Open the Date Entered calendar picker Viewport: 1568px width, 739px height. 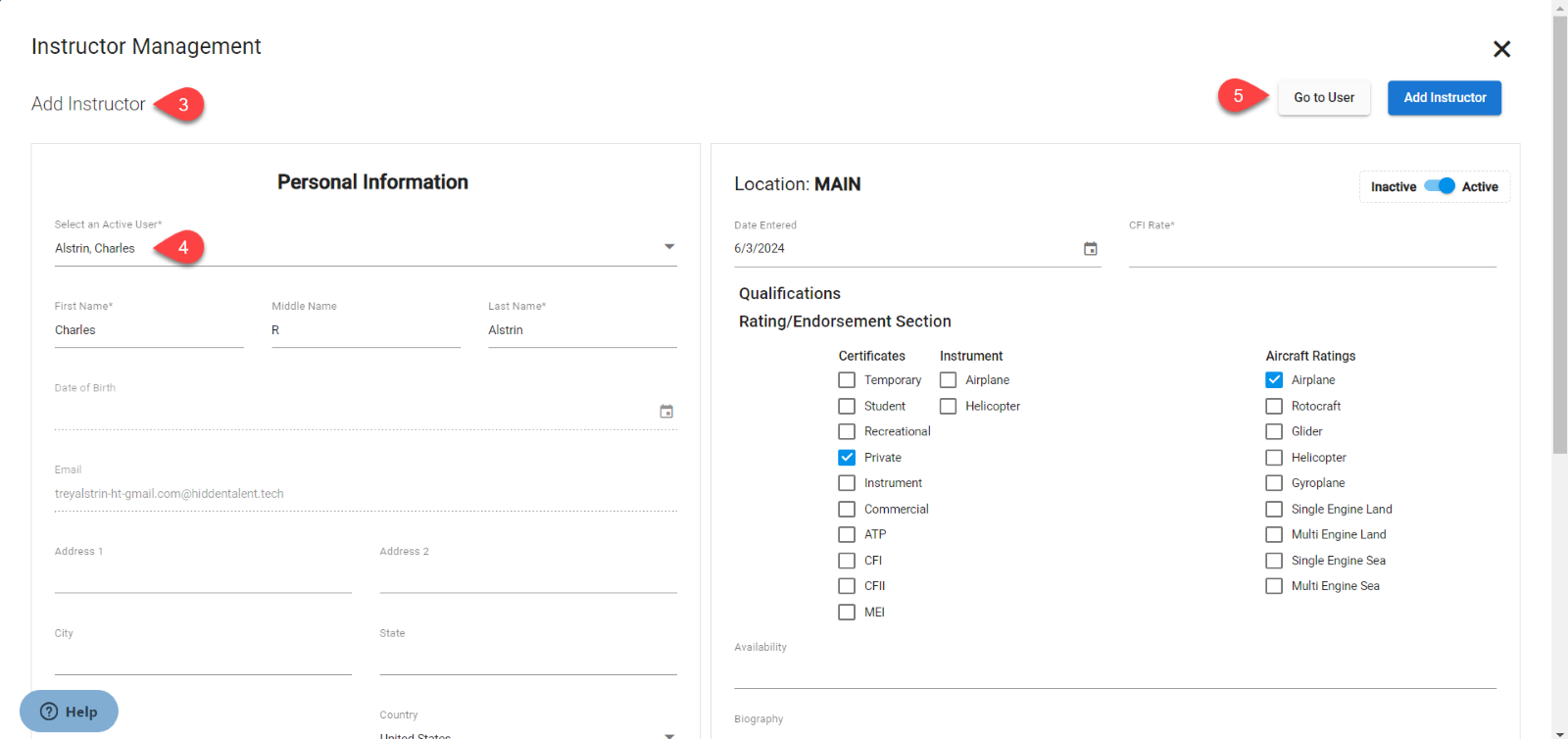pos(1090,249)
